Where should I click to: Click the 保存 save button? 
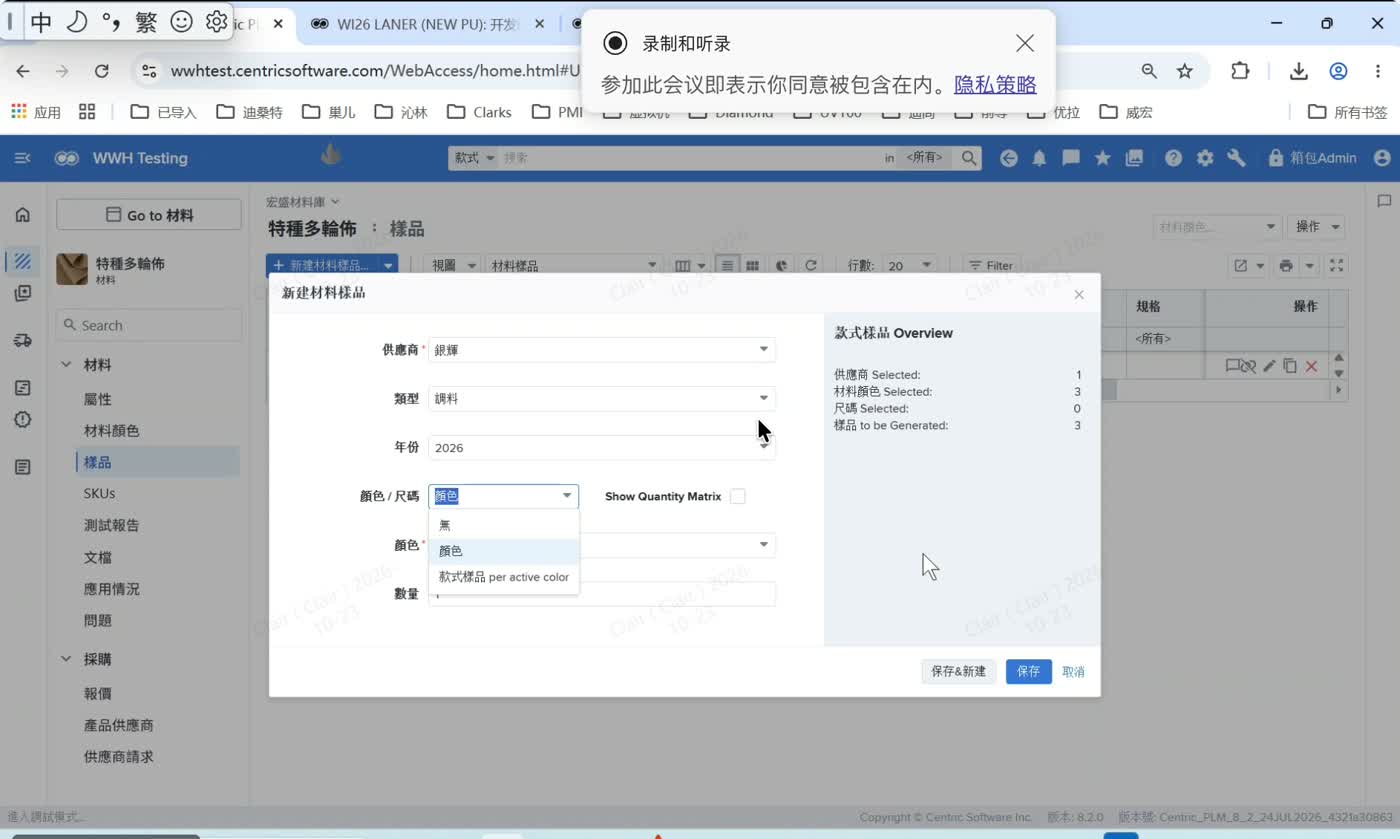1028,671
